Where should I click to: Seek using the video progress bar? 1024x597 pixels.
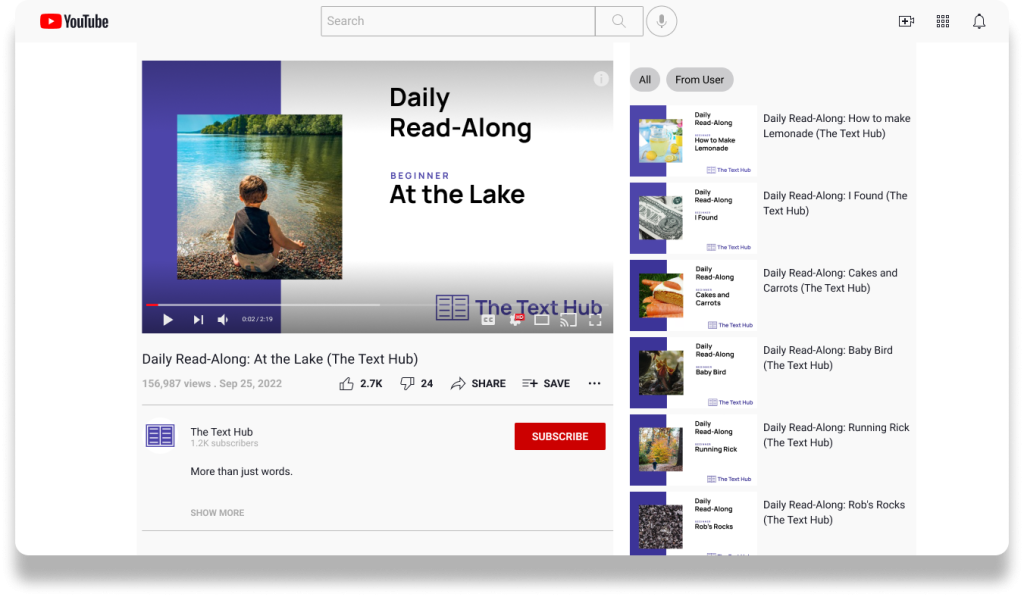click(x=377, y=304)
